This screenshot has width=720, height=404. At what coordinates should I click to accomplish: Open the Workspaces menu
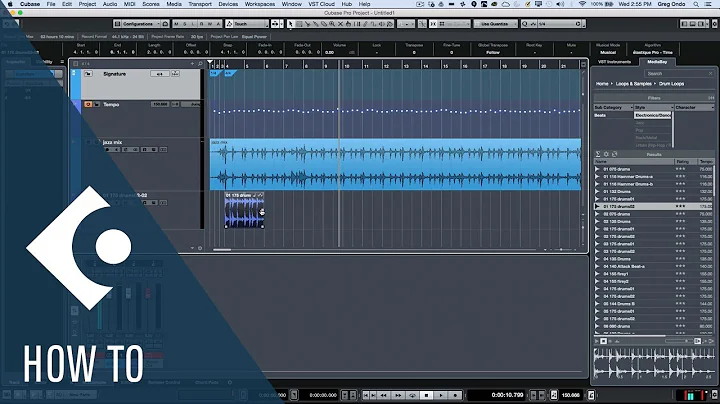pos(259,4)
